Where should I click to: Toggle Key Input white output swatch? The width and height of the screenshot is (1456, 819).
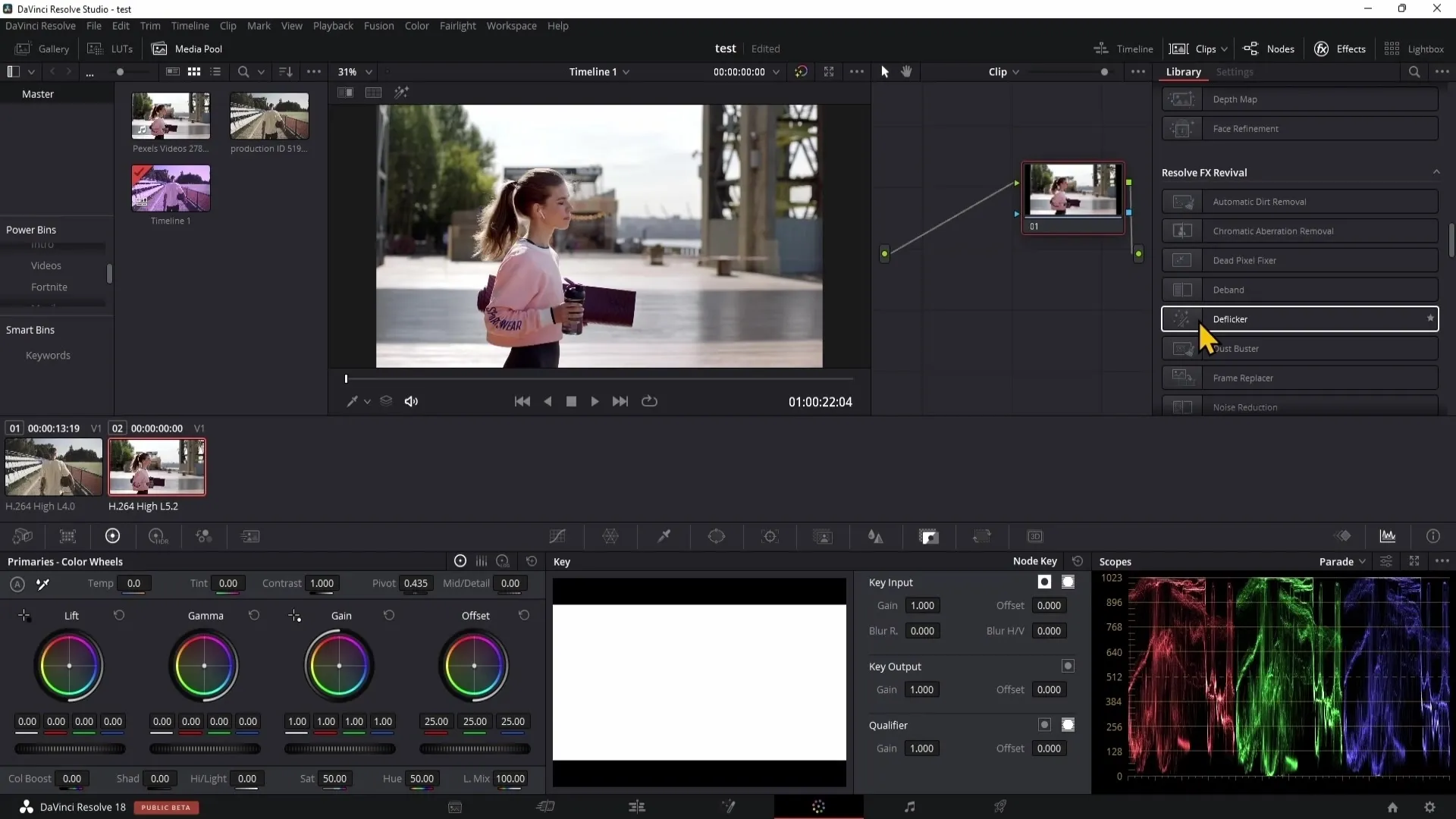pos(1068,581)
